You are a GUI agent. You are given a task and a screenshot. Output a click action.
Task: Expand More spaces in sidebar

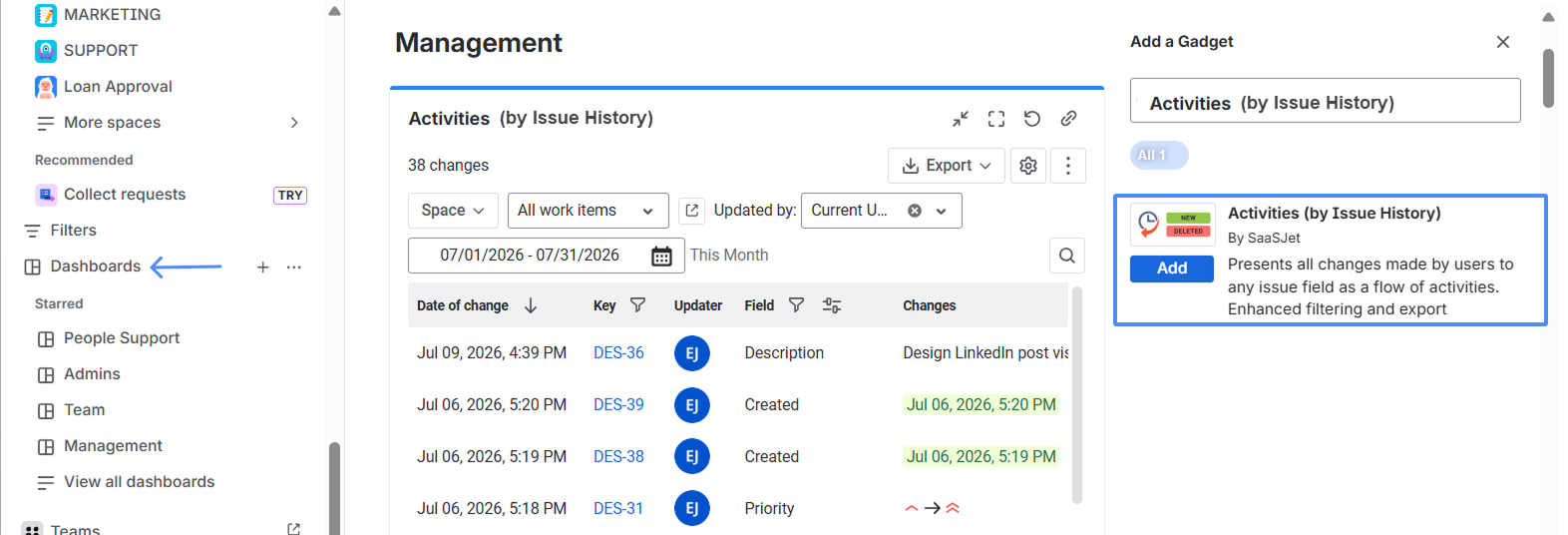pos(294,123)
